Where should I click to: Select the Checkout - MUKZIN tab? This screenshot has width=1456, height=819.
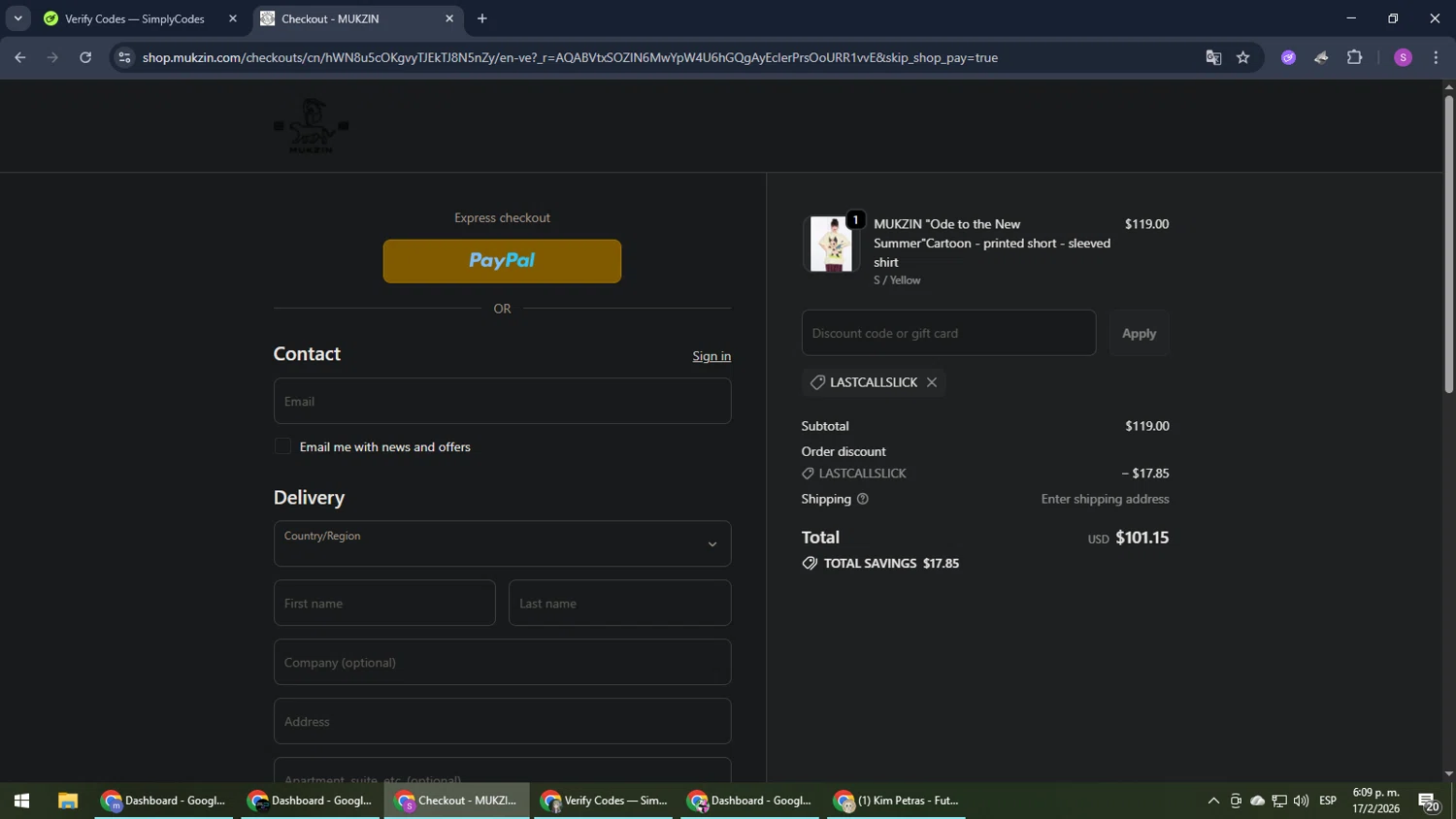pos(330,18)
